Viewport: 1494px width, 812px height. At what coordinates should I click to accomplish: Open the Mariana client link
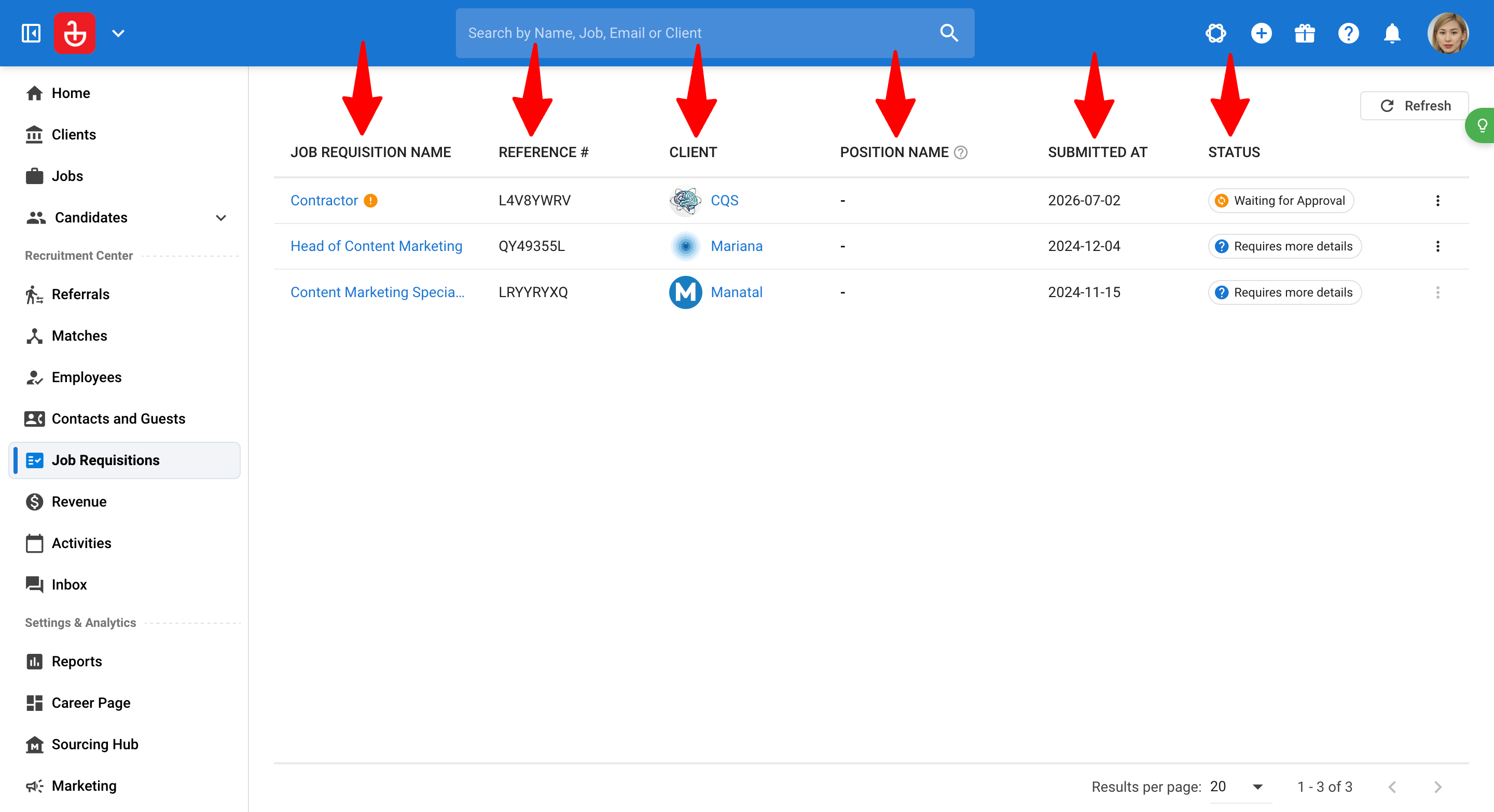point(737,246)
